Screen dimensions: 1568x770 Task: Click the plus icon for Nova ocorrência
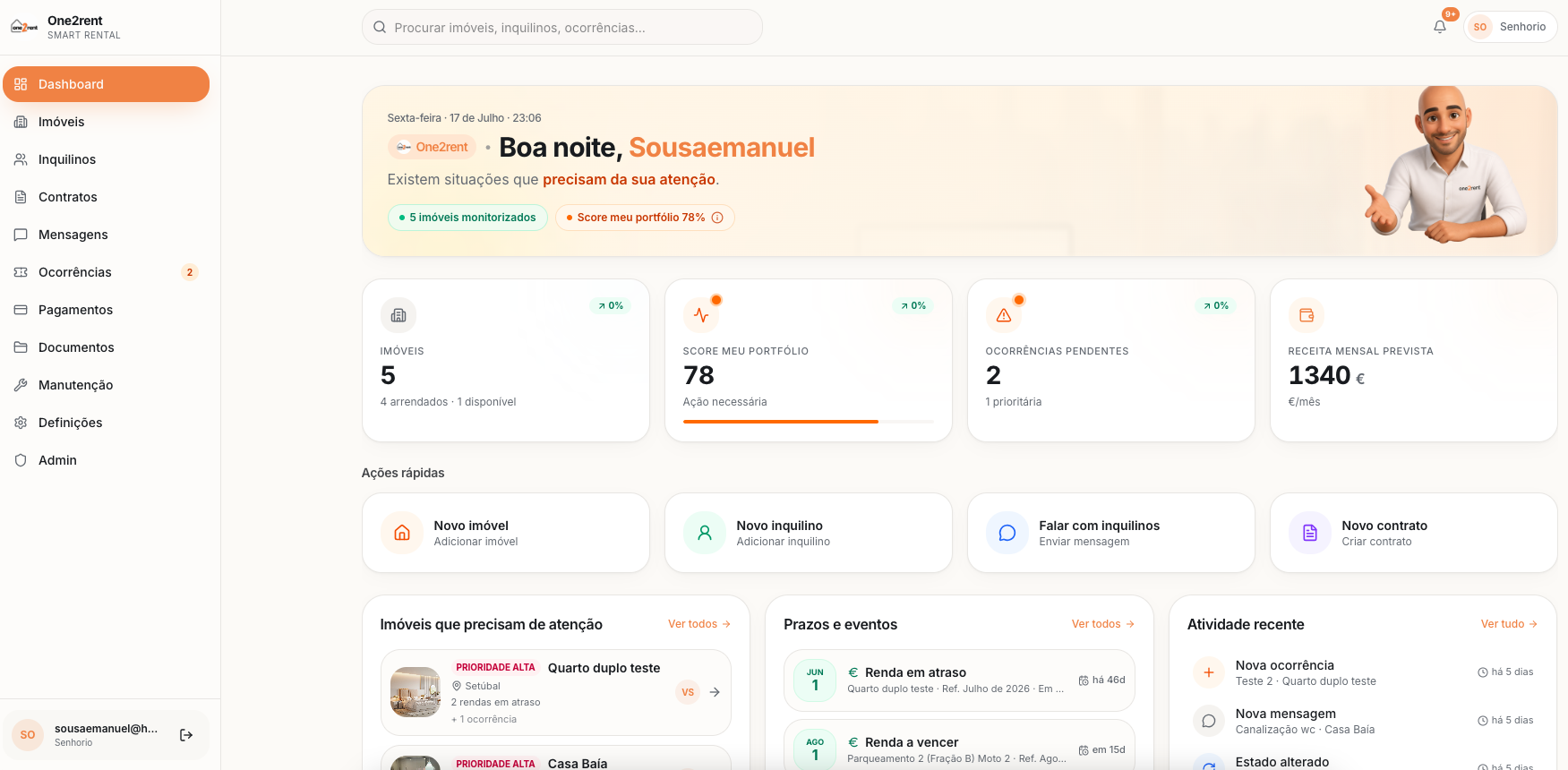tap(1209, 672)
